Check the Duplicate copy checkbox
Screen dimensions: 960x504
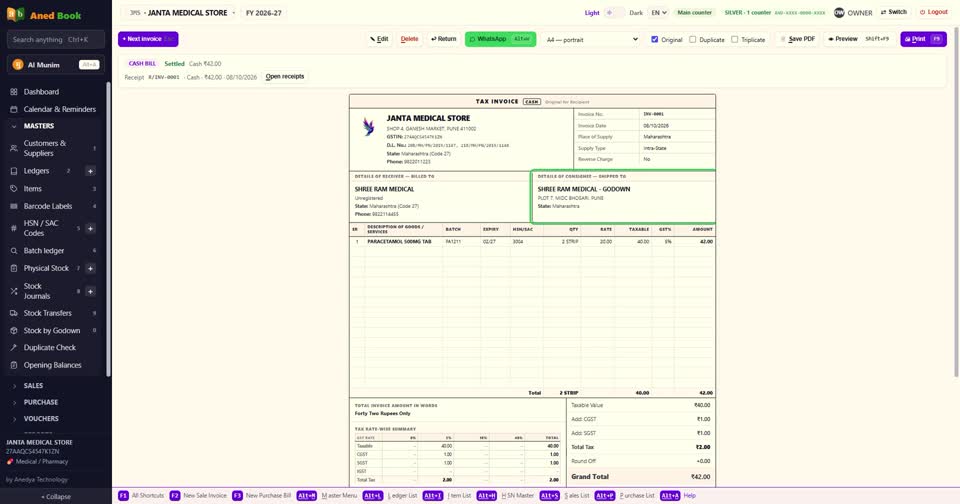click(692, 39)
